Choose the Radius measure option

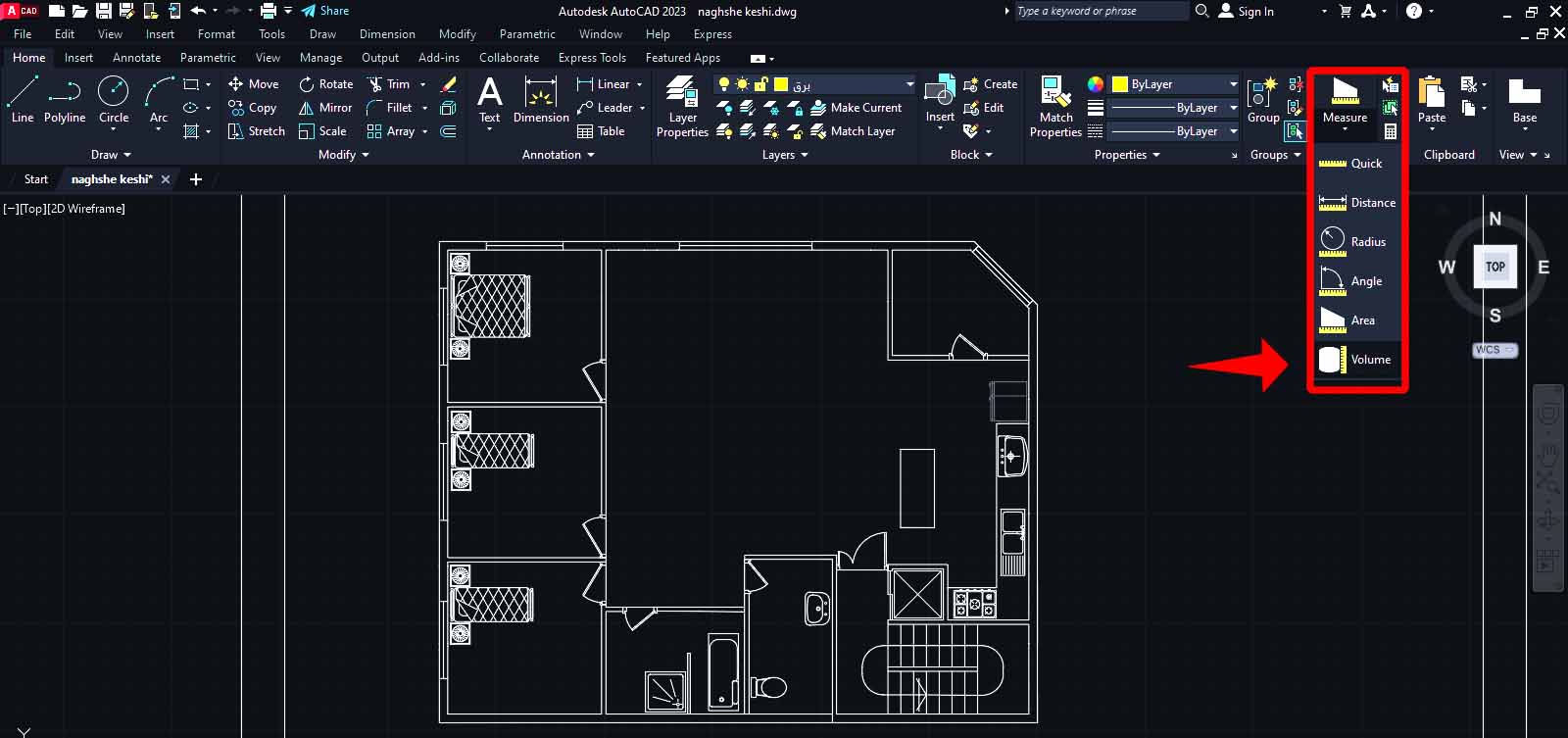tap(1355, 242)
